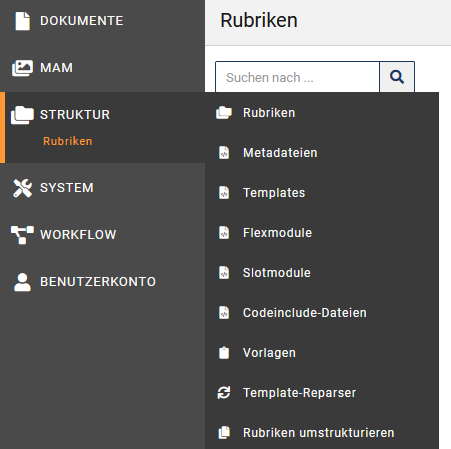Click the clipboard icon beside Vorlagen
The height and width of the screenshot is (449, 451).
click(224, 353)
